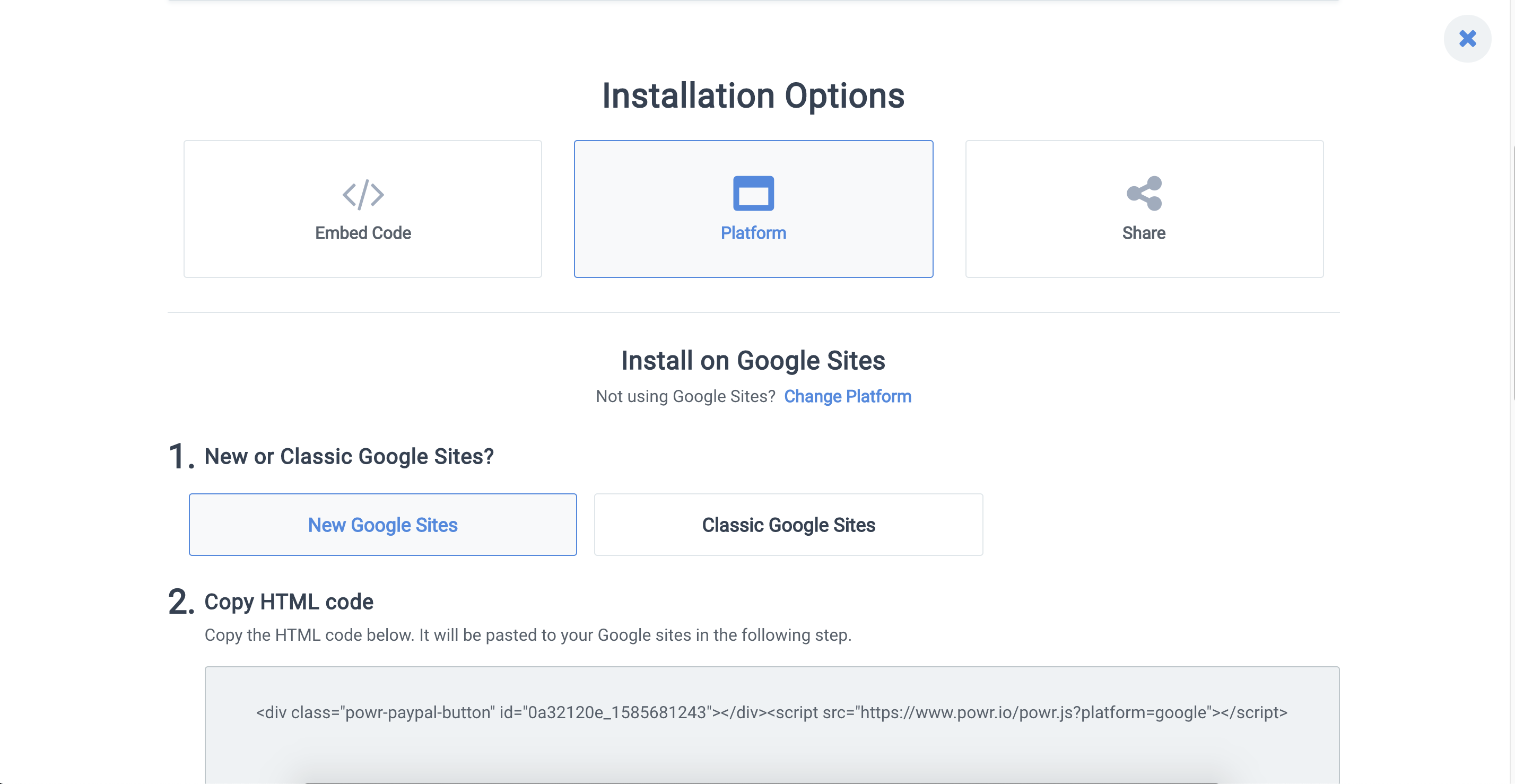Click the 'Copy HTML code' heading
This screenshot has height=784, width=1515.
289,602
